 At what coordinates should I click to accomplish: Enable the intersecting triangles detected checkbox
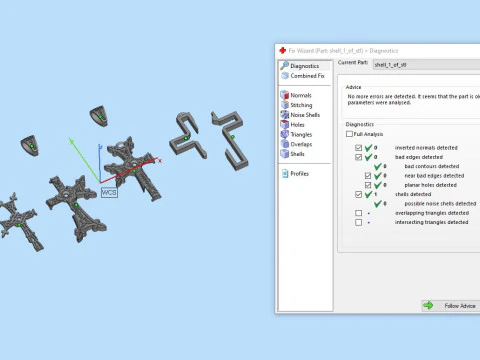pyautogui.click(x=359, y=222)
